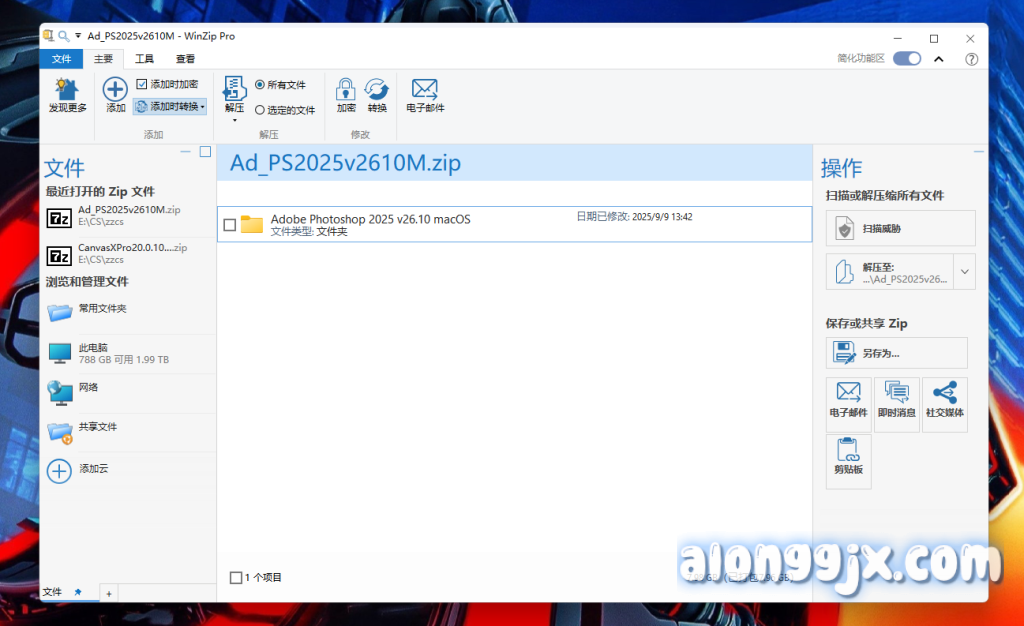
Task: Toggle the Simplified Ribbon (简化功能区) switch
Action: pyautogui.click(x=907, y=59)
